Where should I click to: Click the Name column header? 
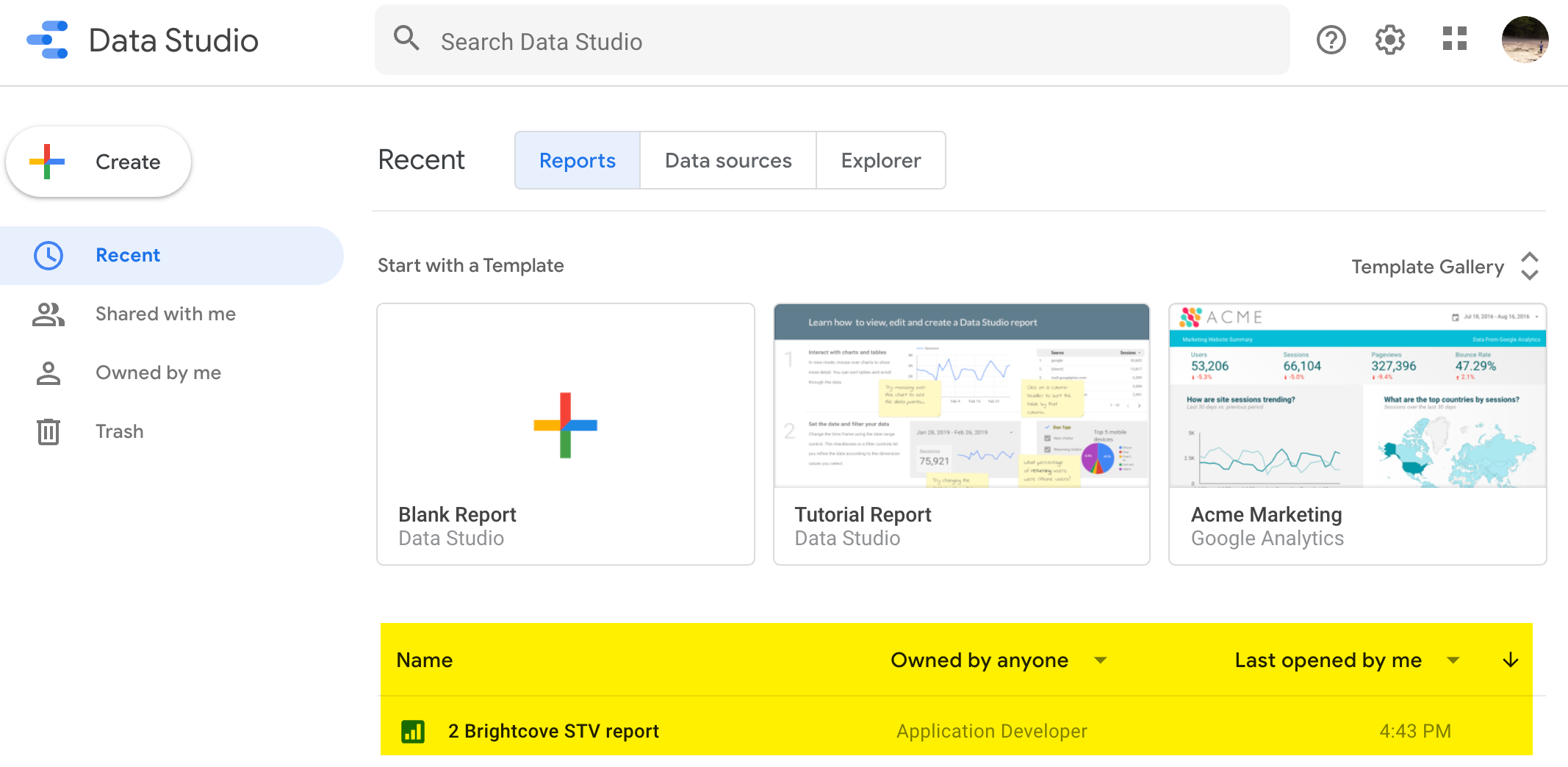425,660
